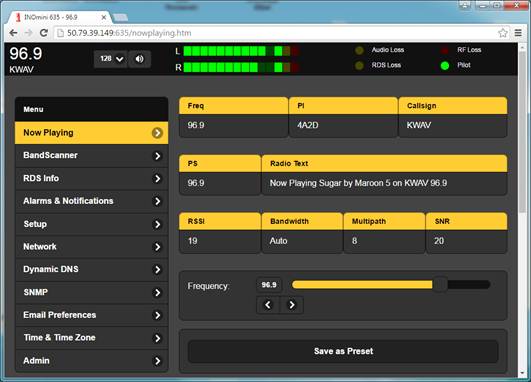Step frequency down with the left arrow
This screenshot has height=382, width=531.
pyautogui.click(x=268, y=305)
